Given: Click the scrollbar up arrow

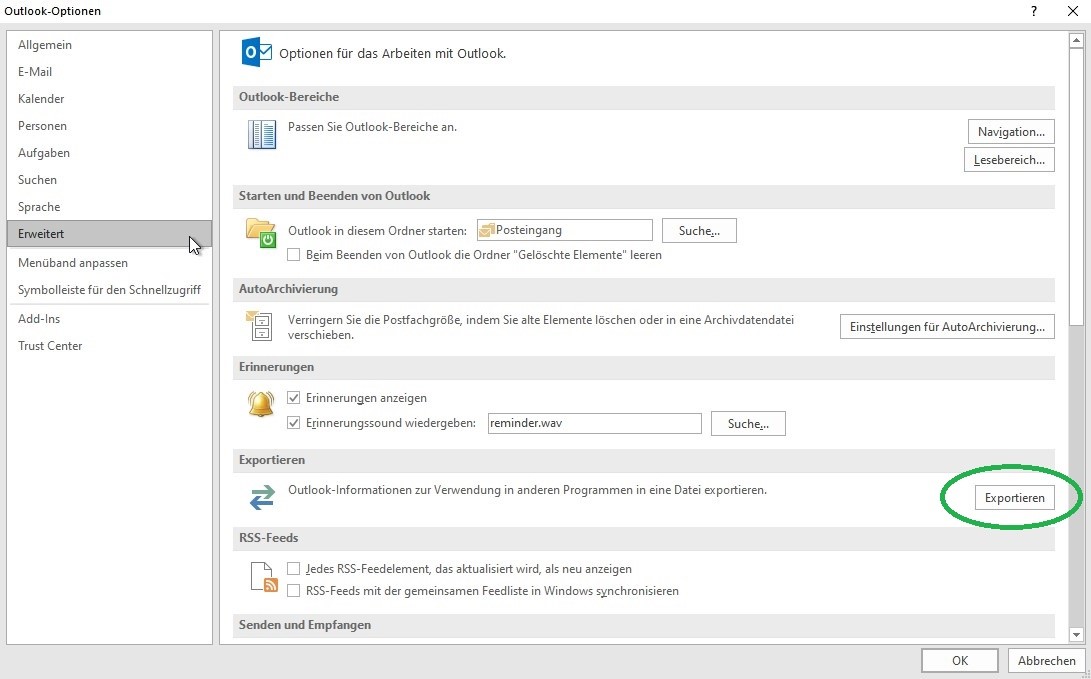Looking at the screenshot, I should [1076, 41].
